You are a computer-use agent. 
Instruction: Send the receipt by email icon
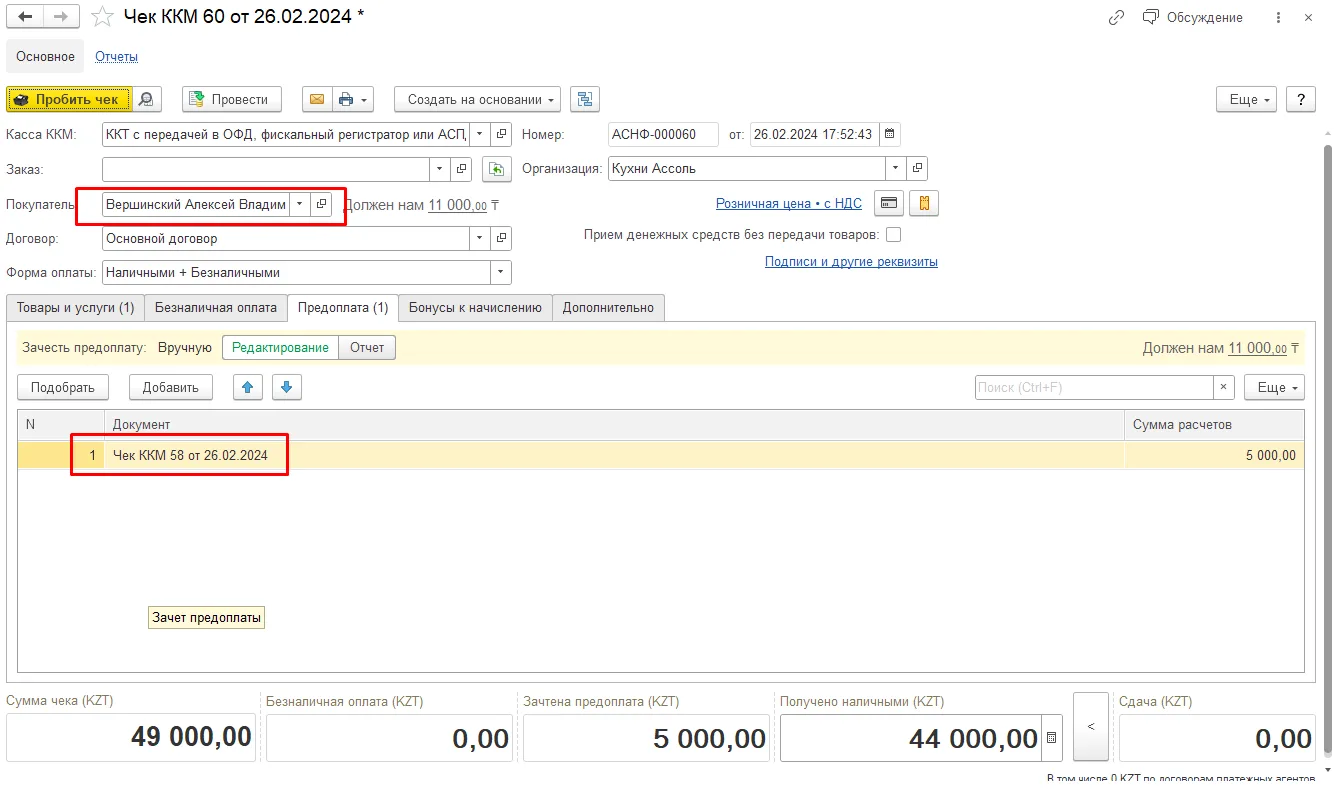click(x=317, y=99)
